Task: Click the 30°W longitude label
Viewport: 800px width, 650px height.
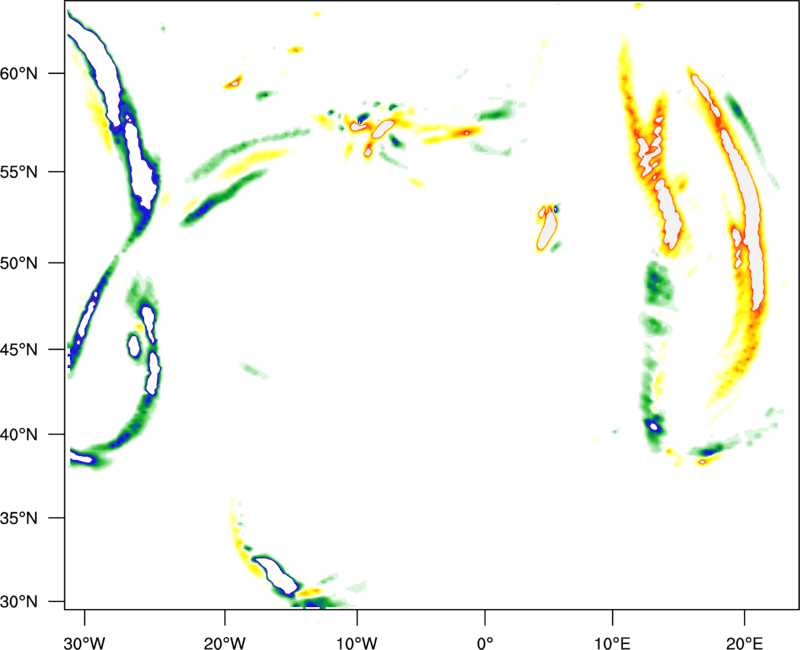Action: [x=85, y=643]
